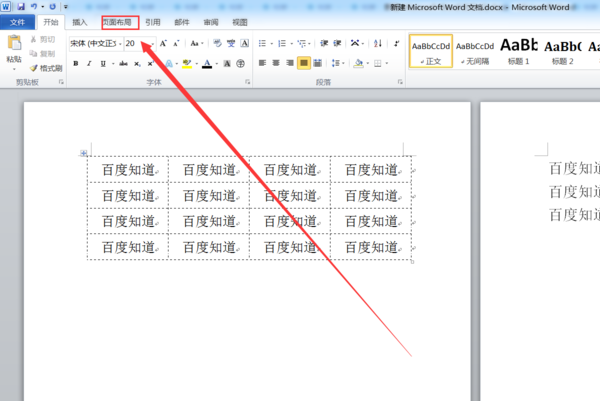The width and height of the screenshot is (600, 401).
Task: Click the Save icon in quick access toolbar
Action: pos(21,7)
